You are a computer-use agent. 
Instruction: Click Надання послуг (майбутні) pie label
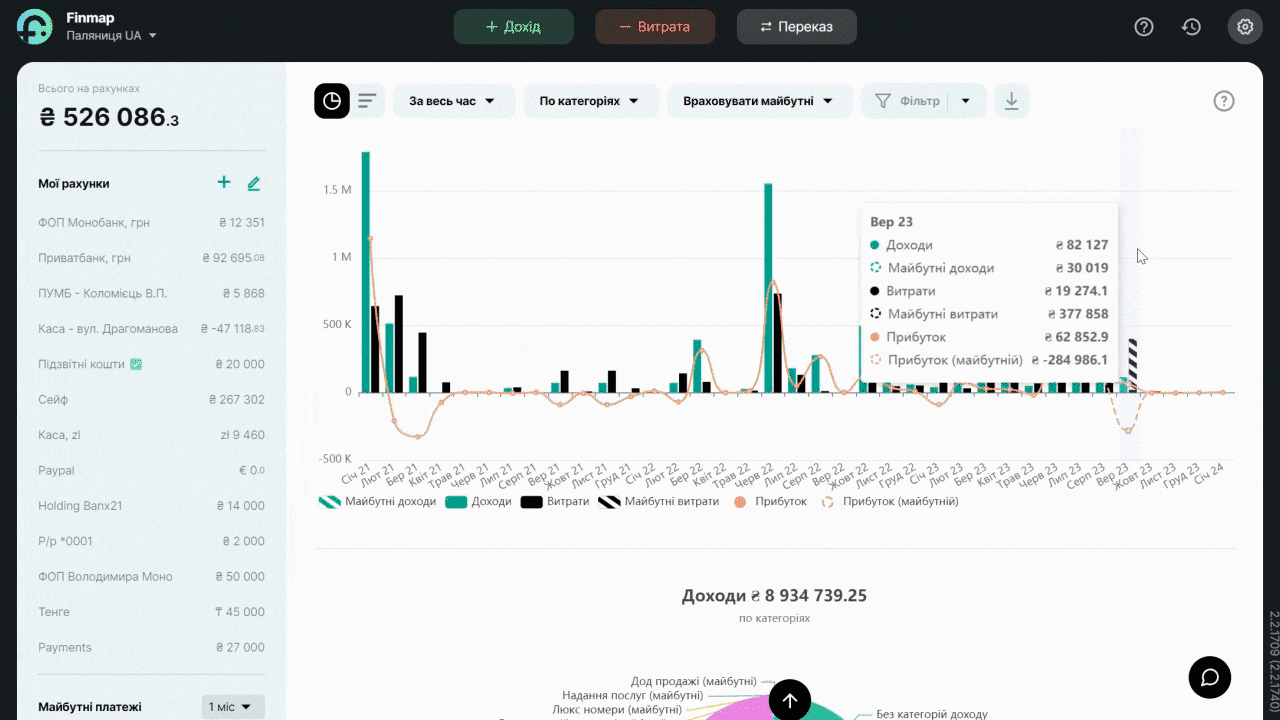[x=632, y=695]
